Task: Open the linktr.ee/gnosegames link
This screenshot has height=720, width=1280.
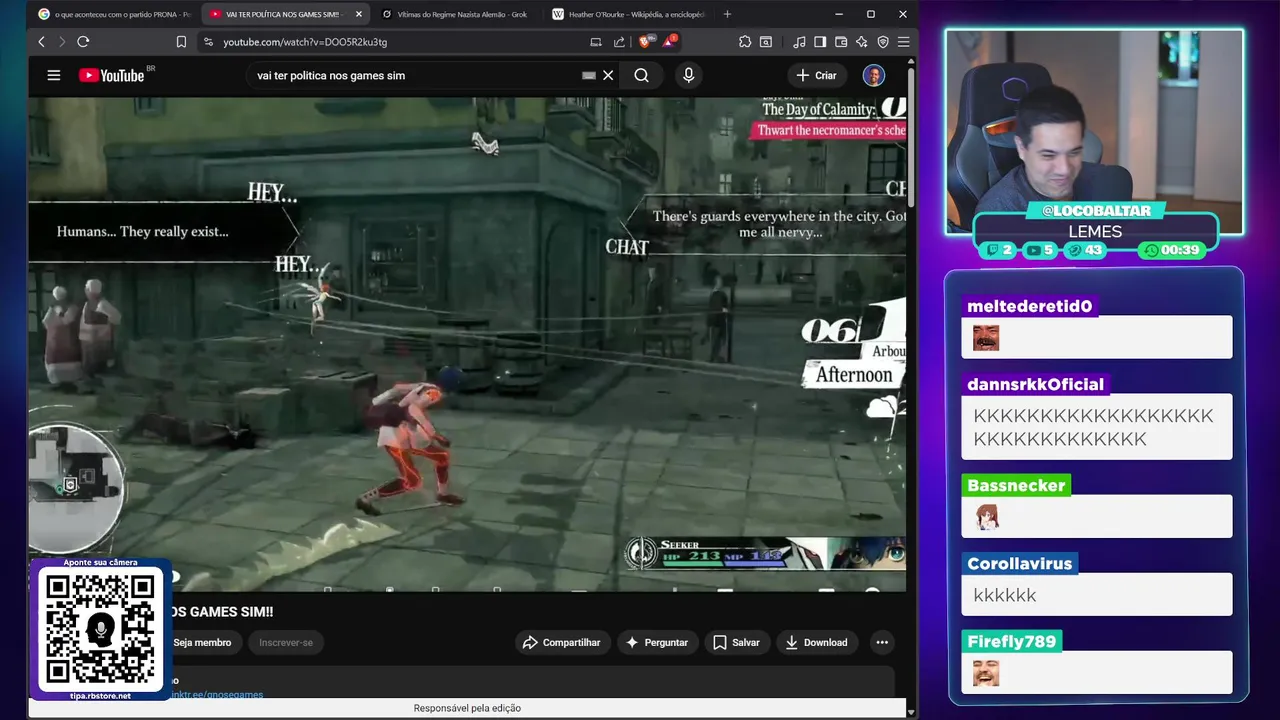Action: click(x=216, y=694)
